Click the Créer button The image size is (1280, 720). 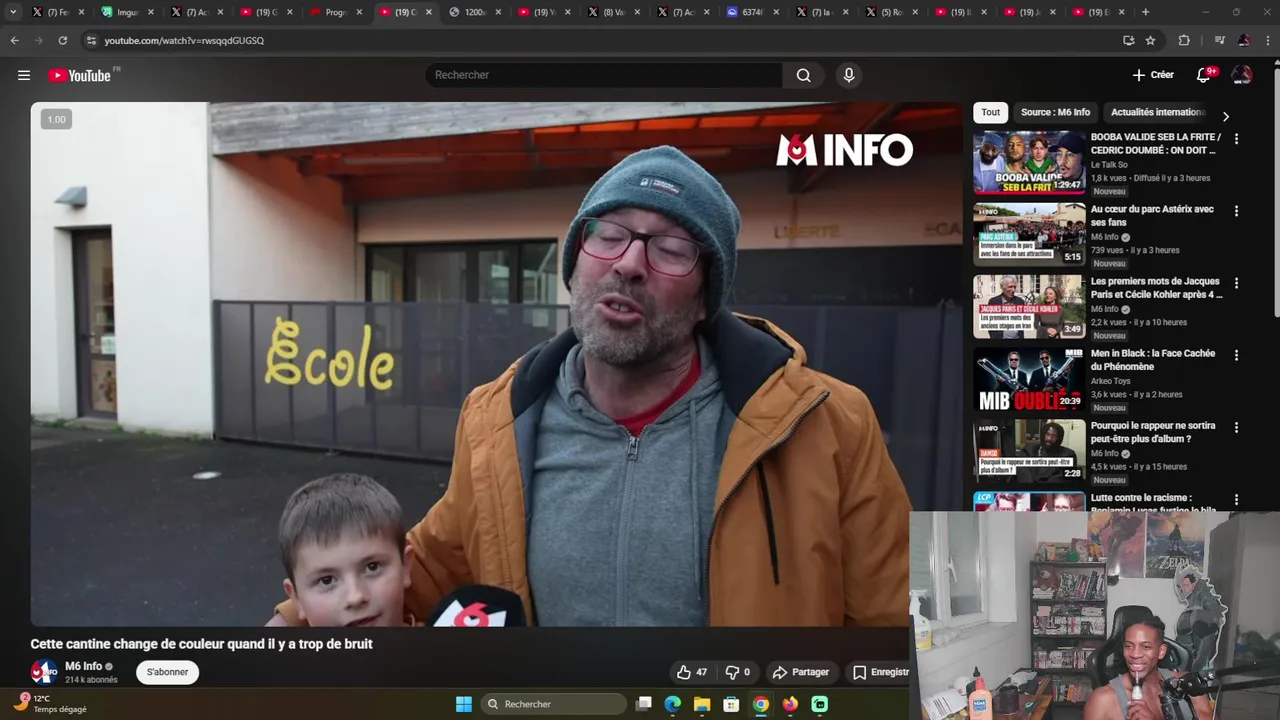tap(1153, 75)
